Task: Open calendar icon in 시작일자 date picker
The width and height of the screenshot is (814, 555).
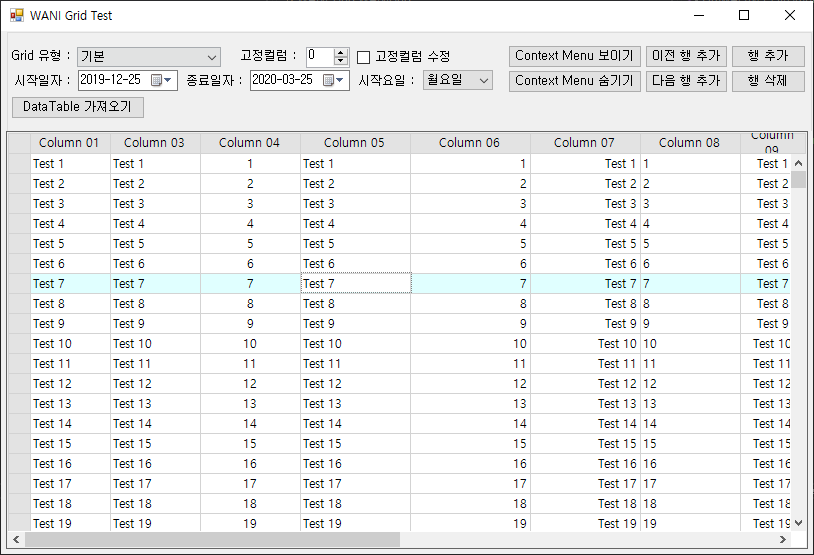Action: (x=161, y=80)
